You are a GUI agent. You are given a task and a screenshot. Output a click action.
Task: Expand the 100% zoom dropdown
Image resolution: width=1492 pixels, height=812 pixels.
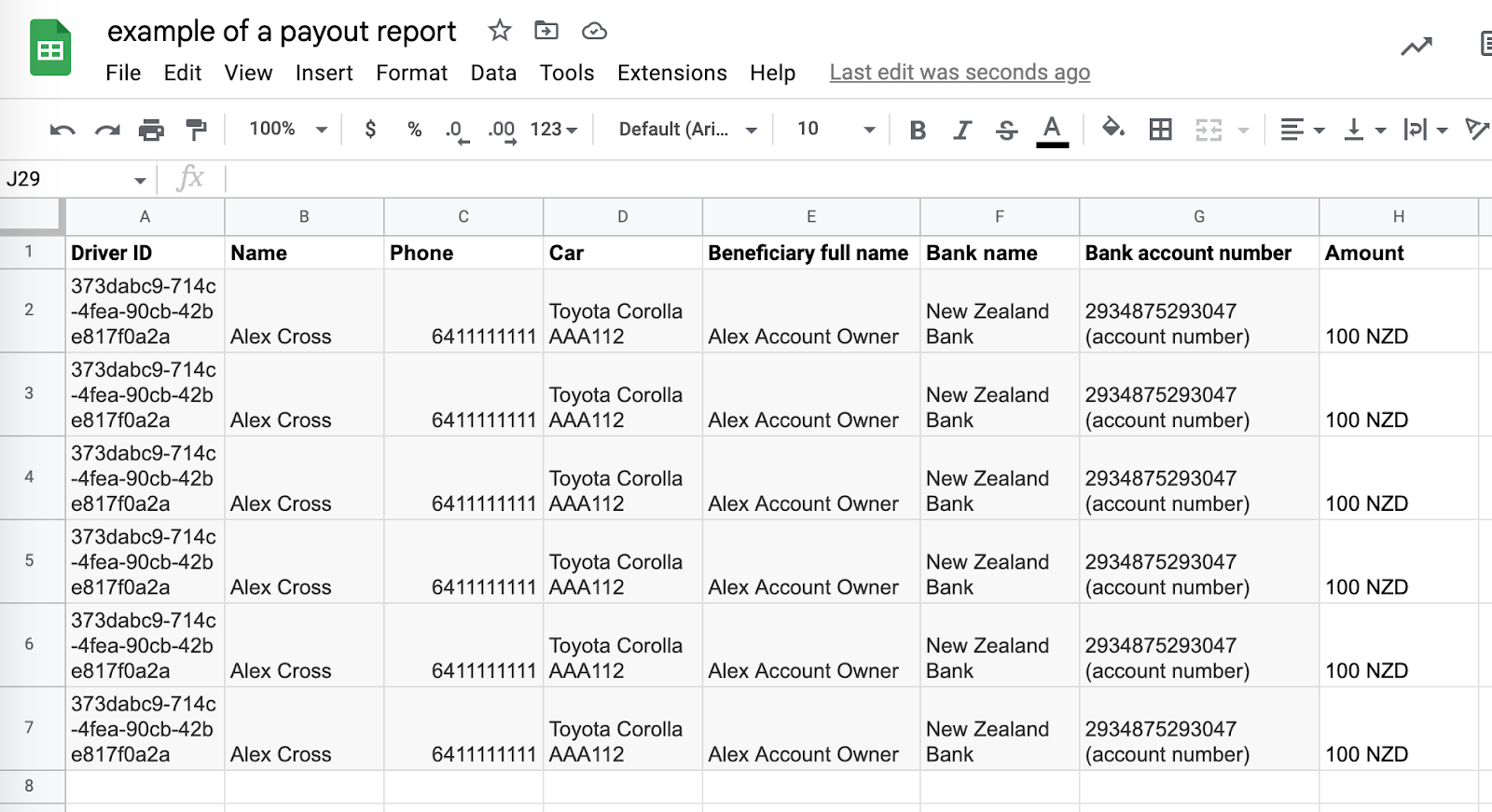[288, 129]
